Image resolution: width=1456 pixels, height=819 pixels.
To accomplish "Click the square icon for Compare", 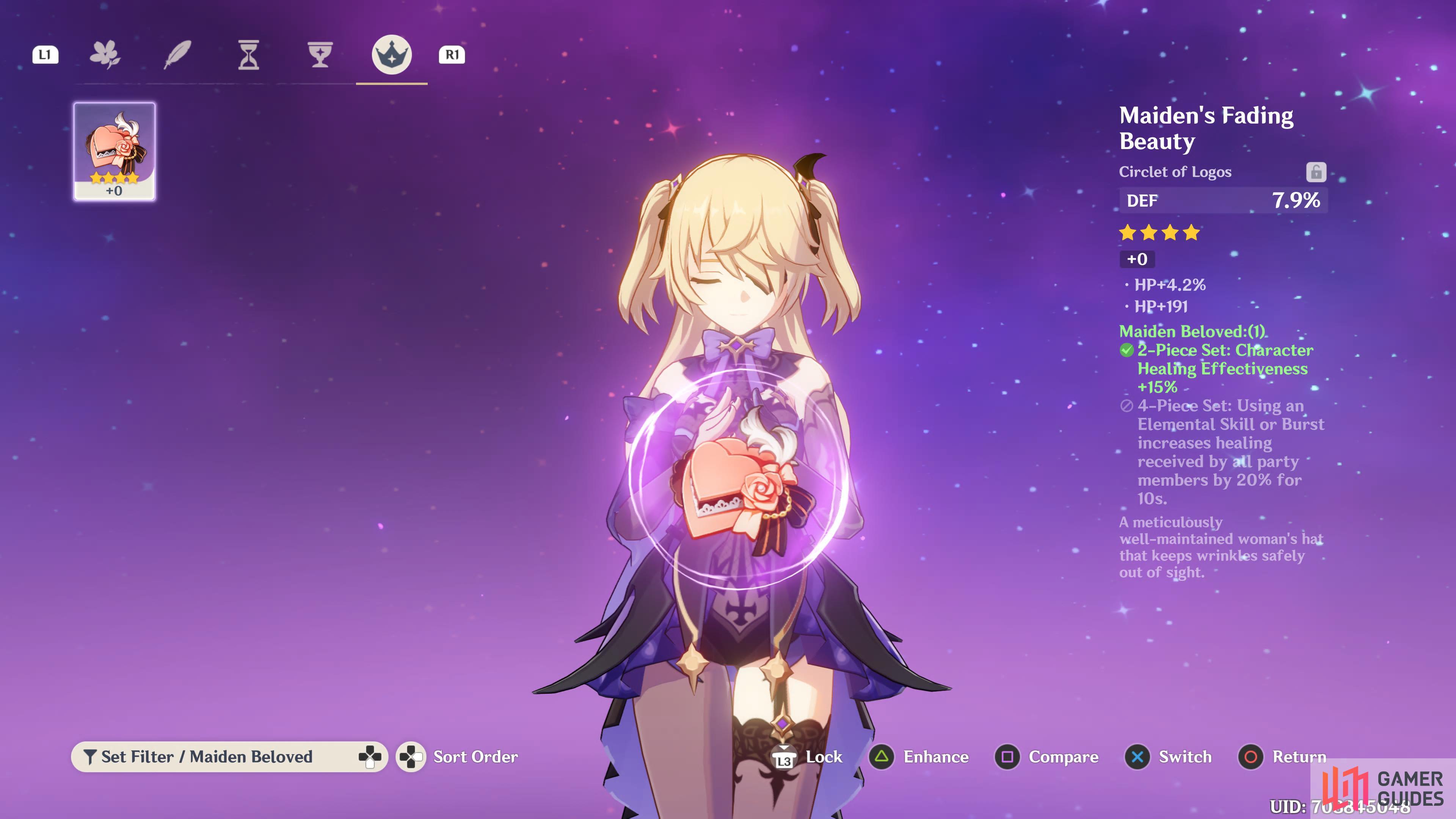I will tap(1007, 757).
